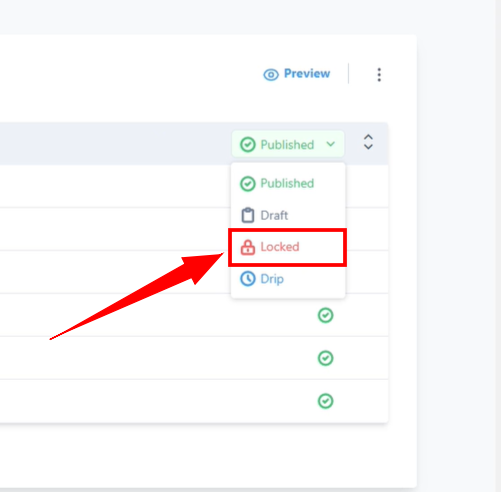This screenshot has height=492, width=501.
Task: Click the green check icon in status button
Action: pyautogui.click(x=248, y=145)
